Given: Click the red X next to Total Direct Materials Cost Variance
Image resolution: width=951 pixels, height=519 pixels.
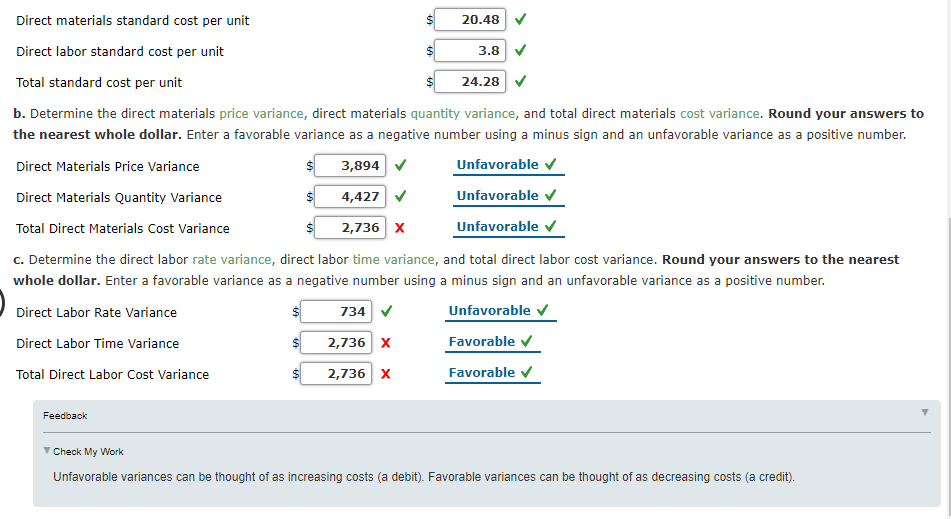Looking at the screenshot, I should pyautogui.click(x=400, y=228).
